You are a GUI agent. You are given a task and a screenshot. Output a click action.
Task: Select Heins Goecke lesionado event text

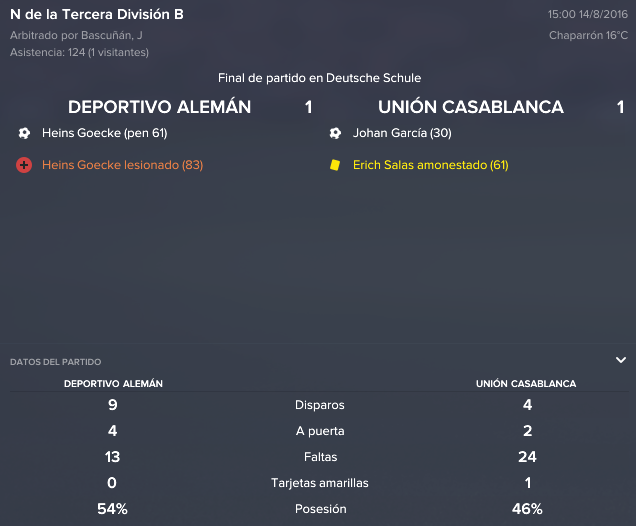tap(122, 165)
